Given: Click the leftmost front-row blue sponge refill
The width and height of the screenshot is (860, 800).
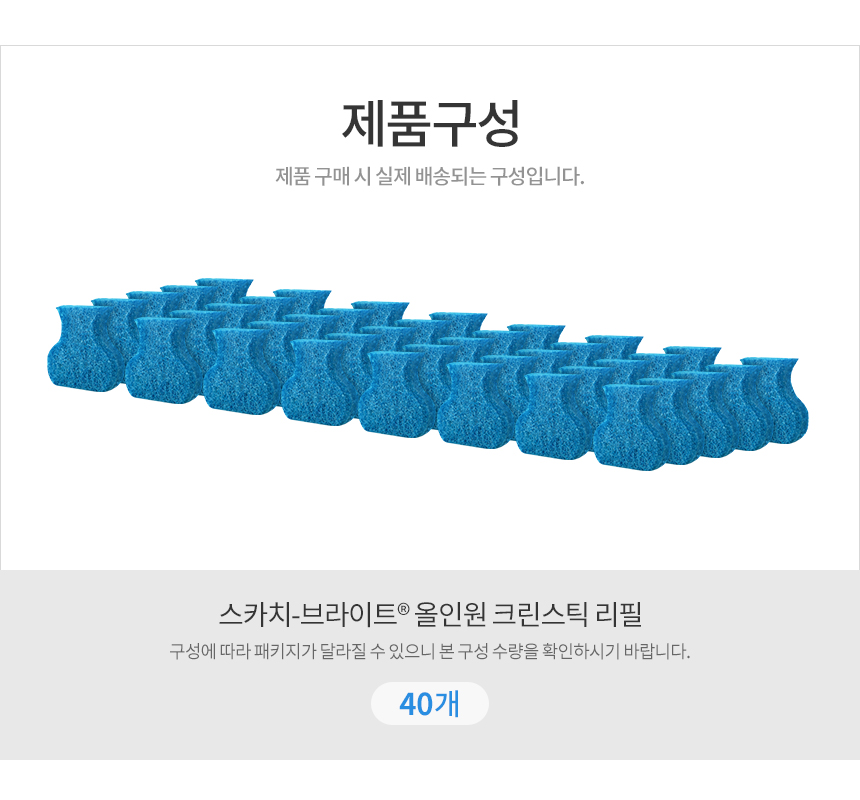Looking at the screenshot, I should click(84, 349).
